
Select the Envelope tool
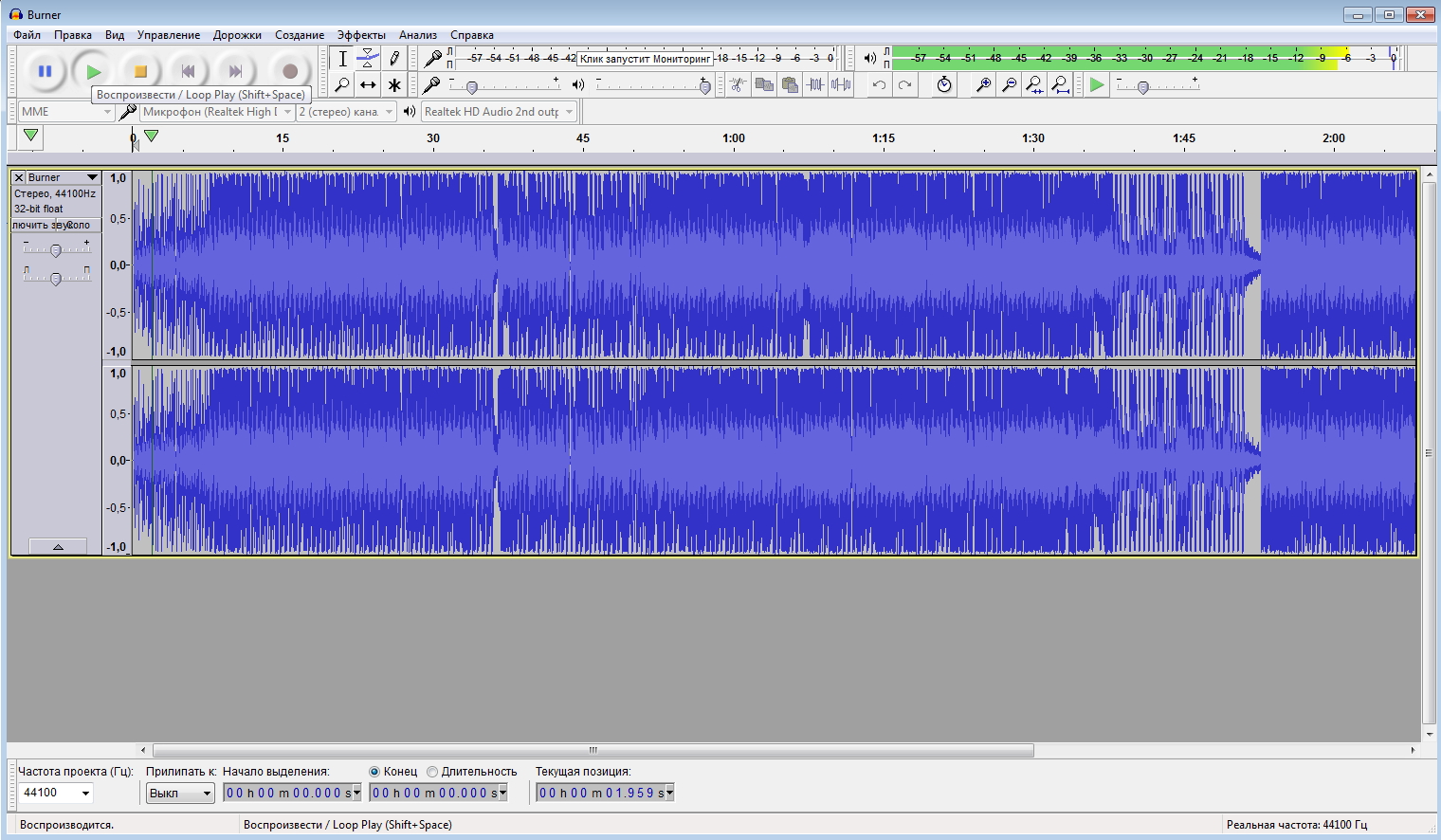tap(368, 59)
